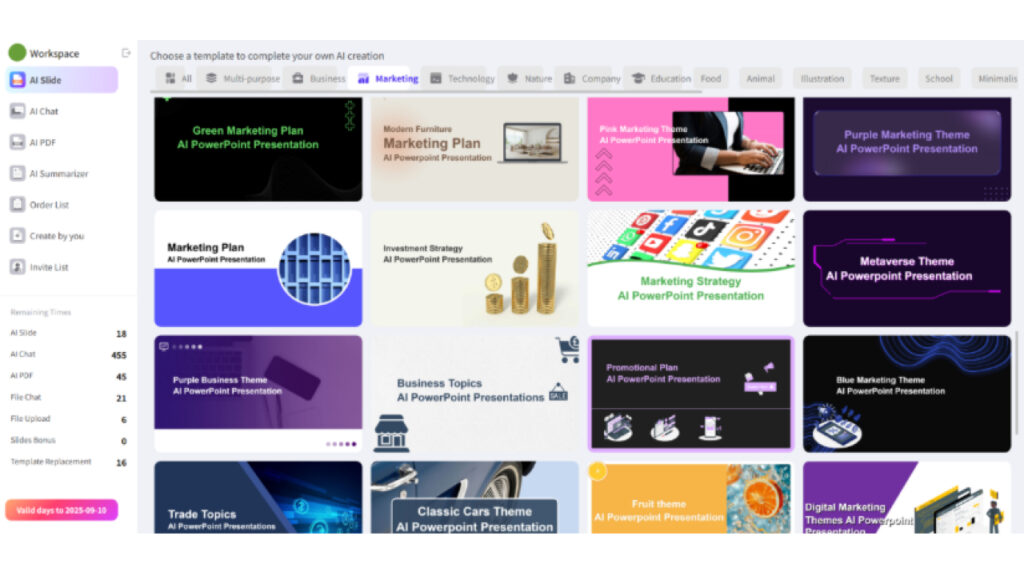
Task: Click Valid days to 2025-09-10 button
Action: tap(61, 510)
